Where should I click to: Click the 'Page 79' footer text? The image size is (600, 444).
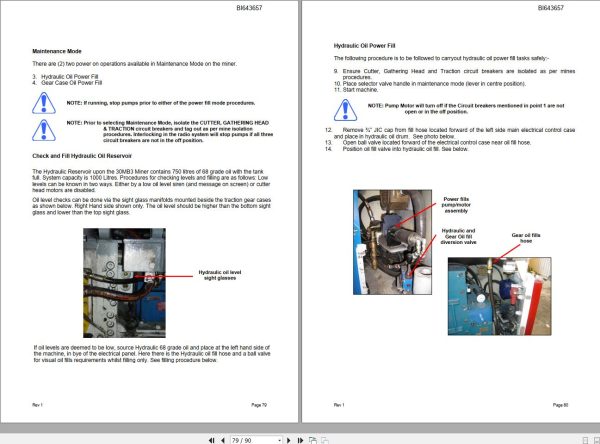point(259,405)
